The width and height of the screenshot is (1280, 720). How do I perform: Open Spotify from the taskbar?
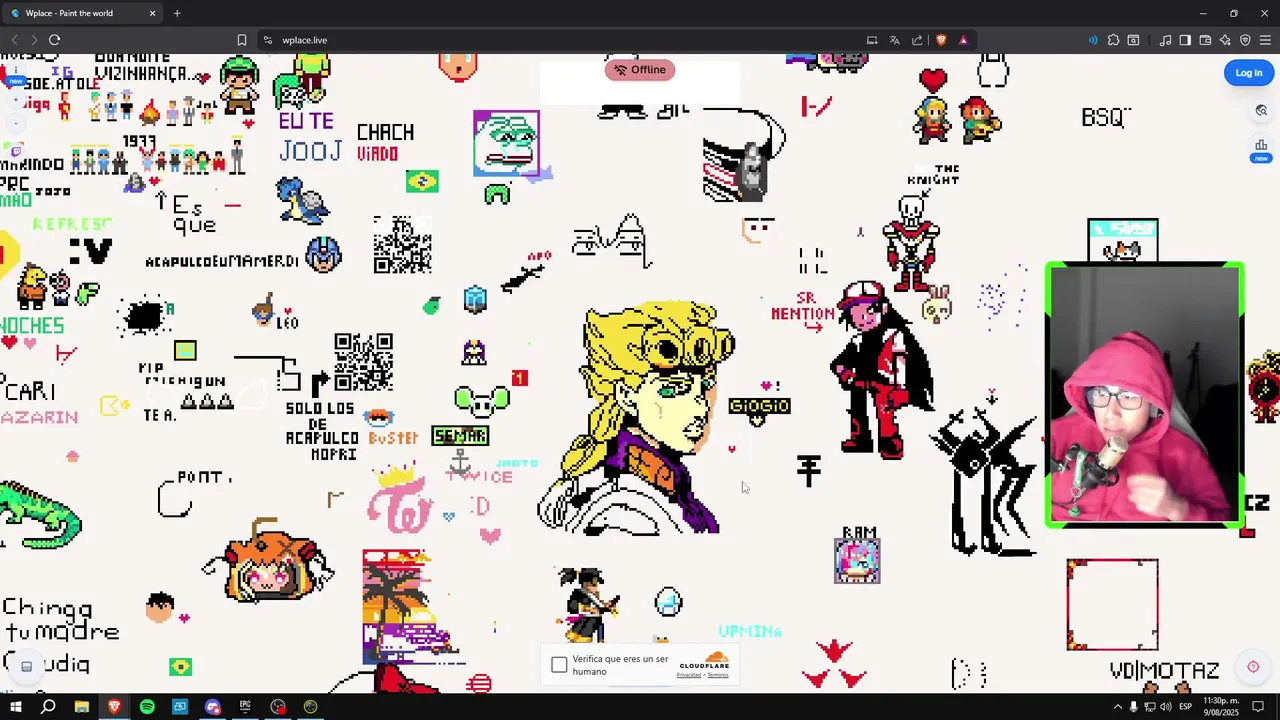point(147,707)
